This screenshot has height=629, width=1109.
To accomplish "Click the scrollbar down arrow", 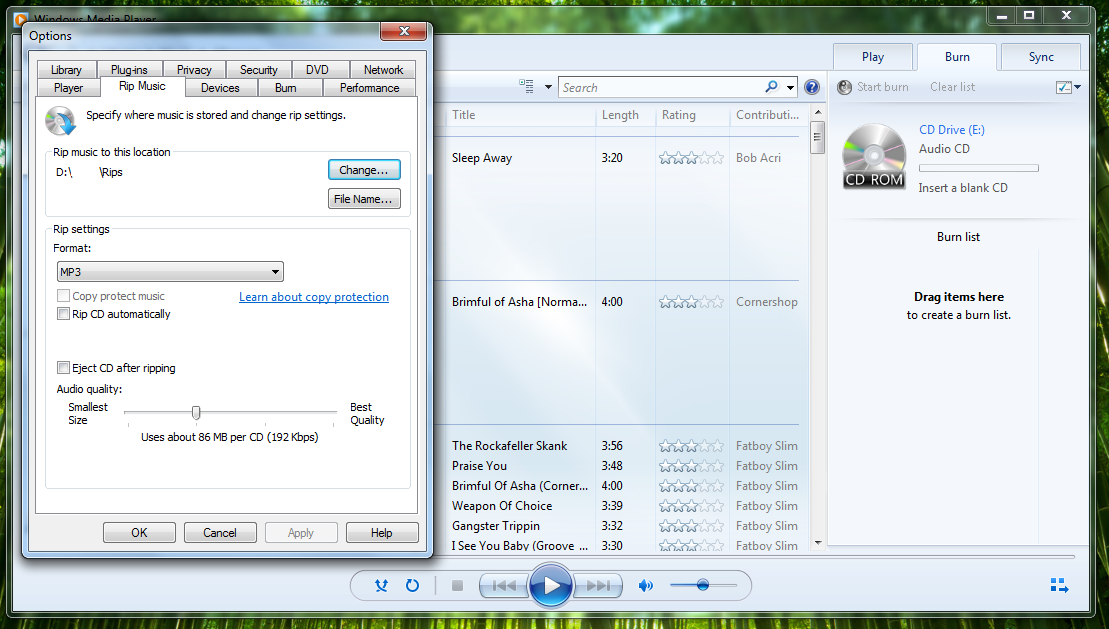I will [818, 543].
